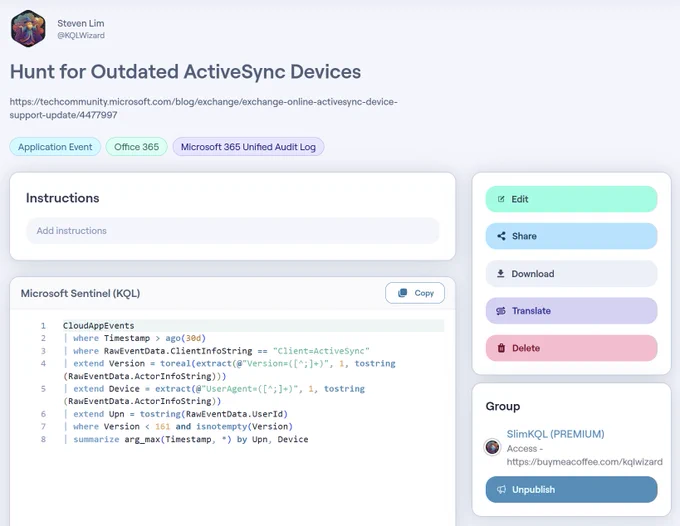Click the Unpublish megaphone icon
The image size is (680, 526).
501,490
